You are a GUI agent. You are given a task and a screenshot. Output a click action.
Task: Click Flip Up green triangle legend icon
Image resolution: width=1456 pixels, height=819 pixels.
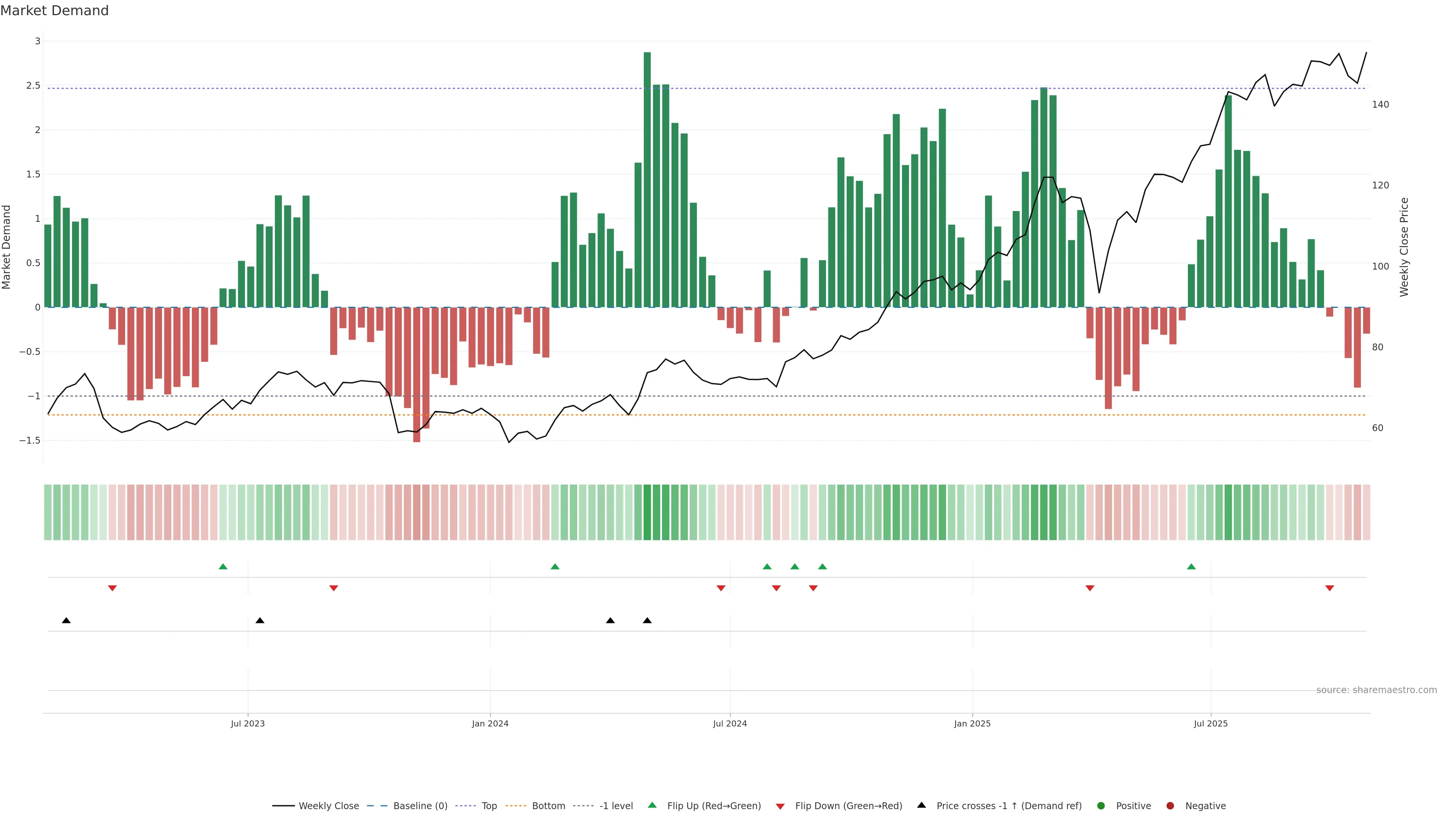tap(652, 805)
